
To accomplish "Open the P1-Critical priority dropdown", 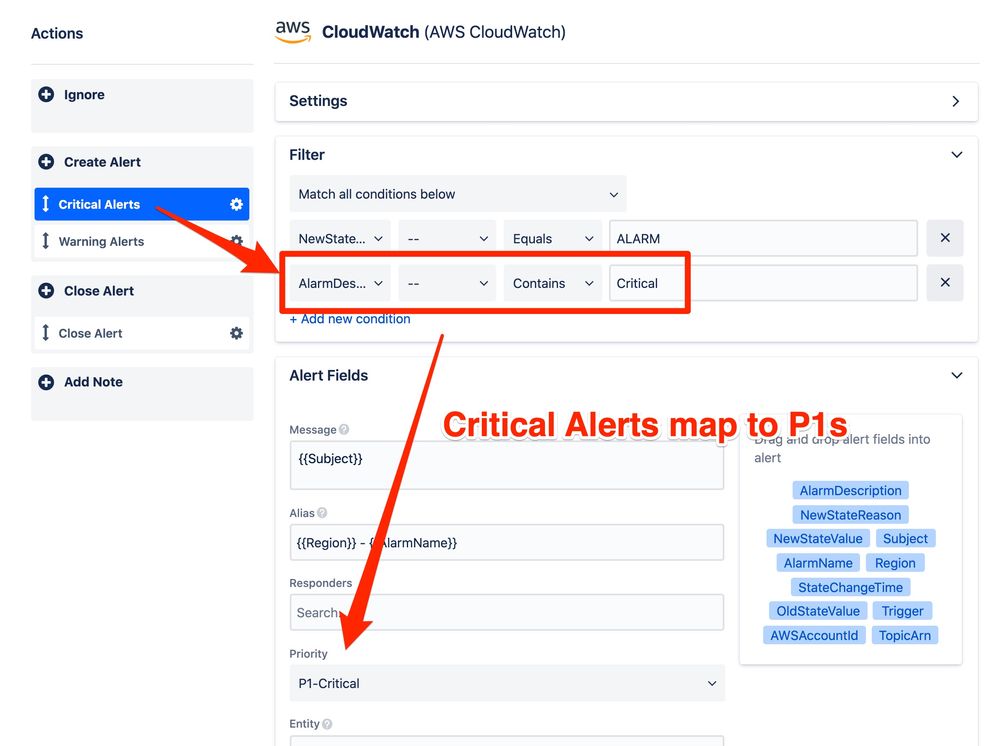I will [507, 683].
